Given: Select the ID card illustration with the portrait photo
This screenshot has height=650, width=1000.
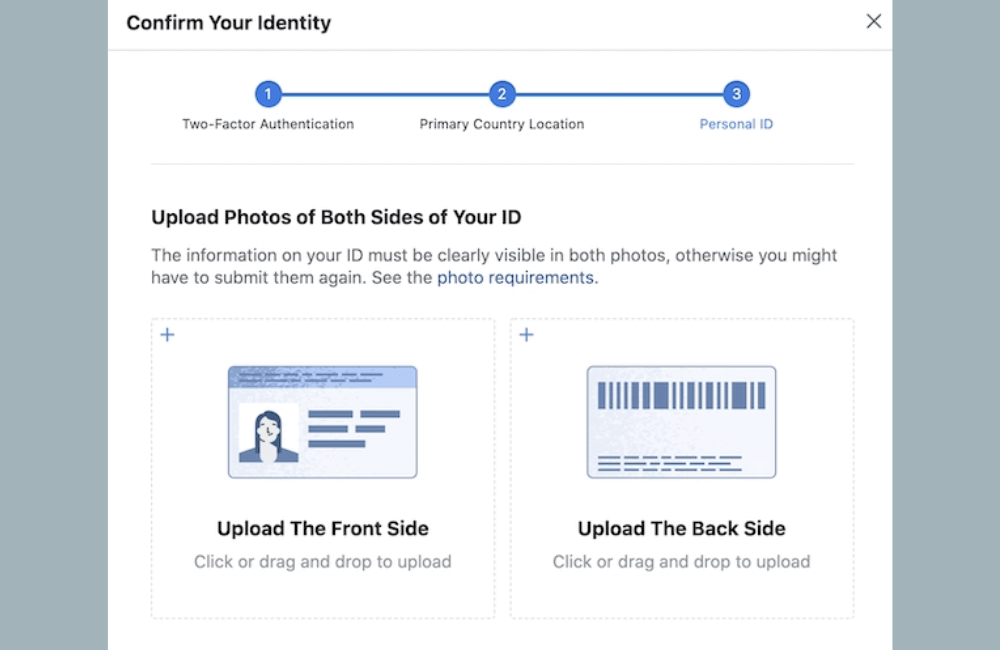Looking at the screenshot, I should pyautogui.click(x=322, y=421).
